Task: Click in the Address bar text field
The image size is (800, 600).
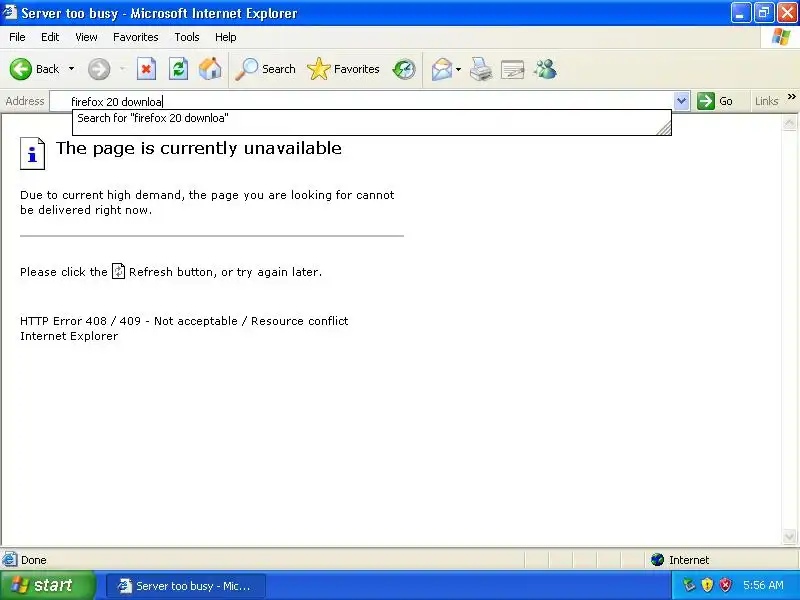Action: 362,102
